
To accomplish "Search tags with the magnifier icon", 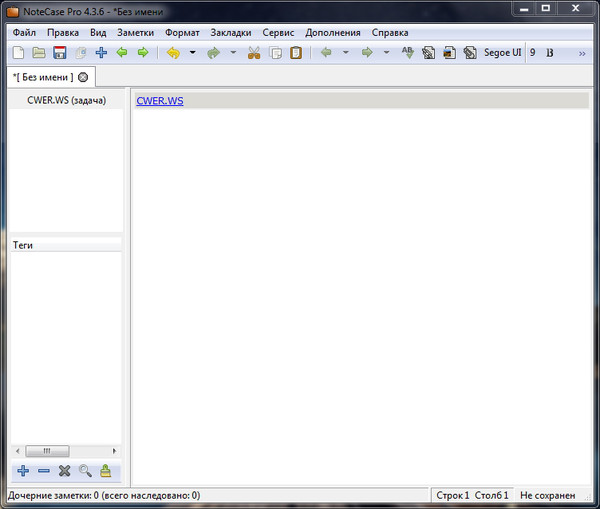I will coord(85,471).
